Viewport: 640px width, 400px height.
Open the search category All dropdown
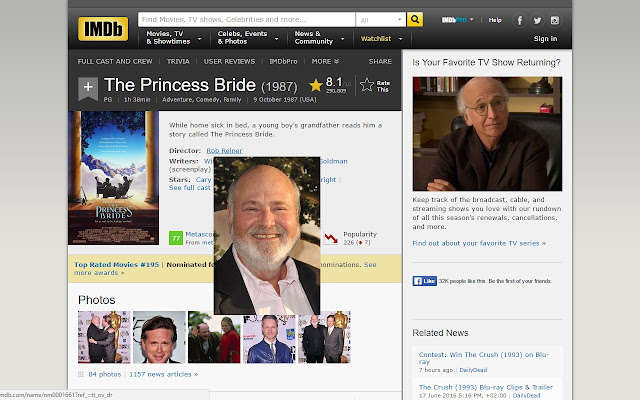(x=380, y=20)
